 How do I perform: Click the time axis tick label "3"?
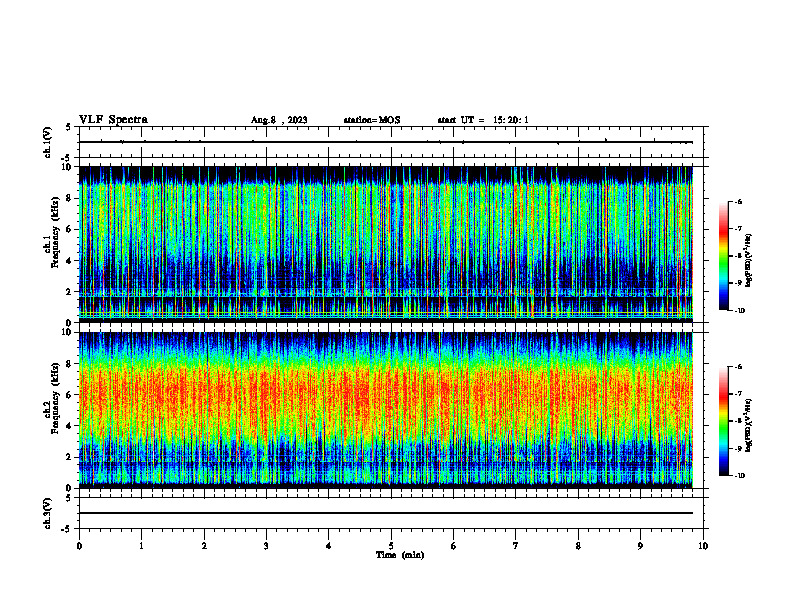coord(266,546)
